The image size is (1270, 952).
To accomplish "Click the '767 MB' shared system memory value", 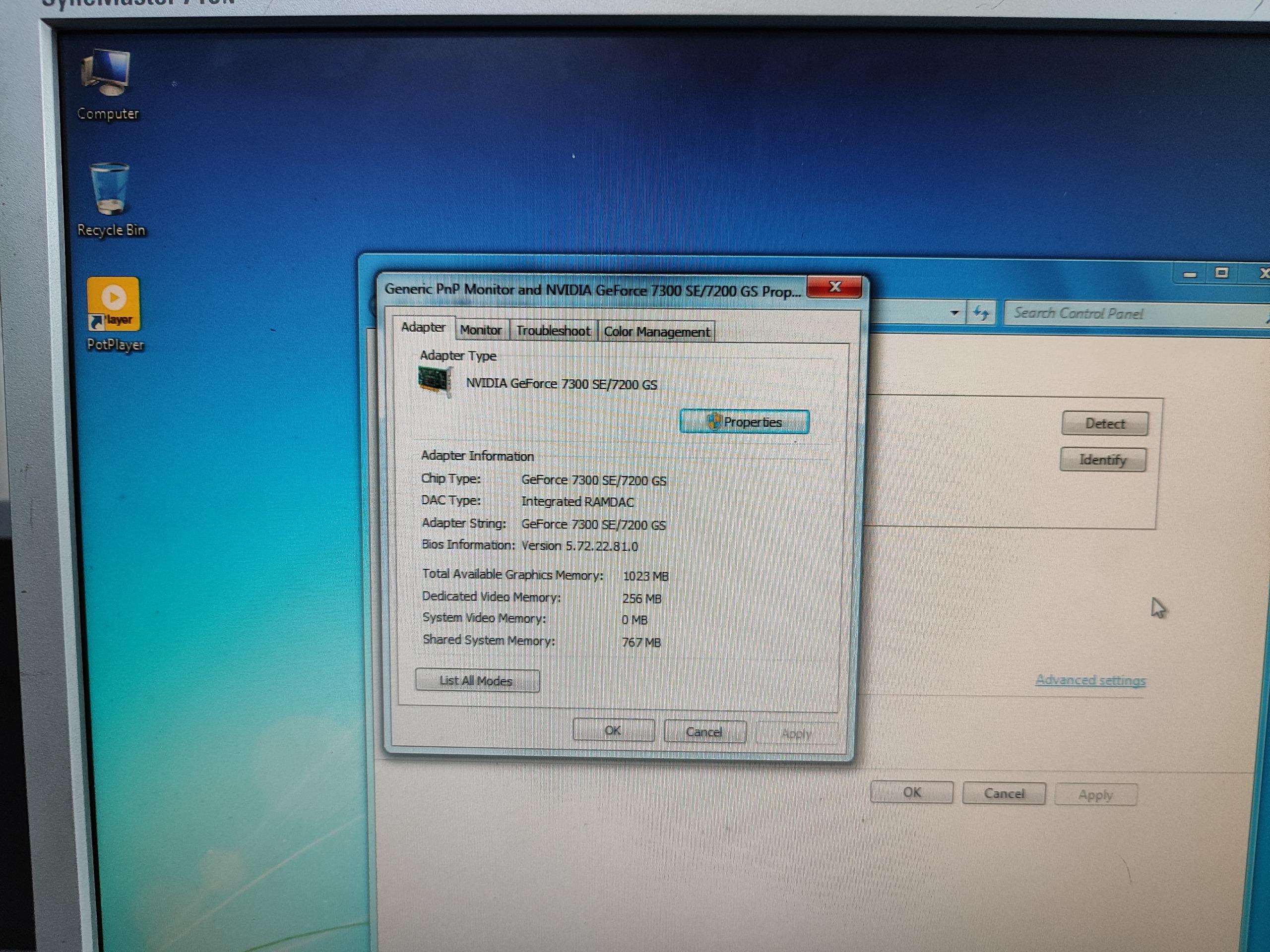I will 641,642.
